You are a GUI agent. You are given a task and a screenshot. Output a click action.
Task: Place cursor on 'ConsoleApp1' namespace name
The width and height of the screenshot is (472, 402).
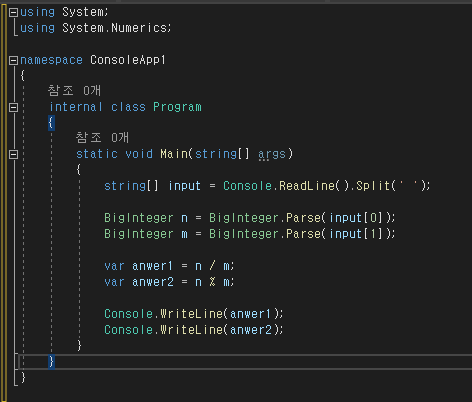pos(128,60)
